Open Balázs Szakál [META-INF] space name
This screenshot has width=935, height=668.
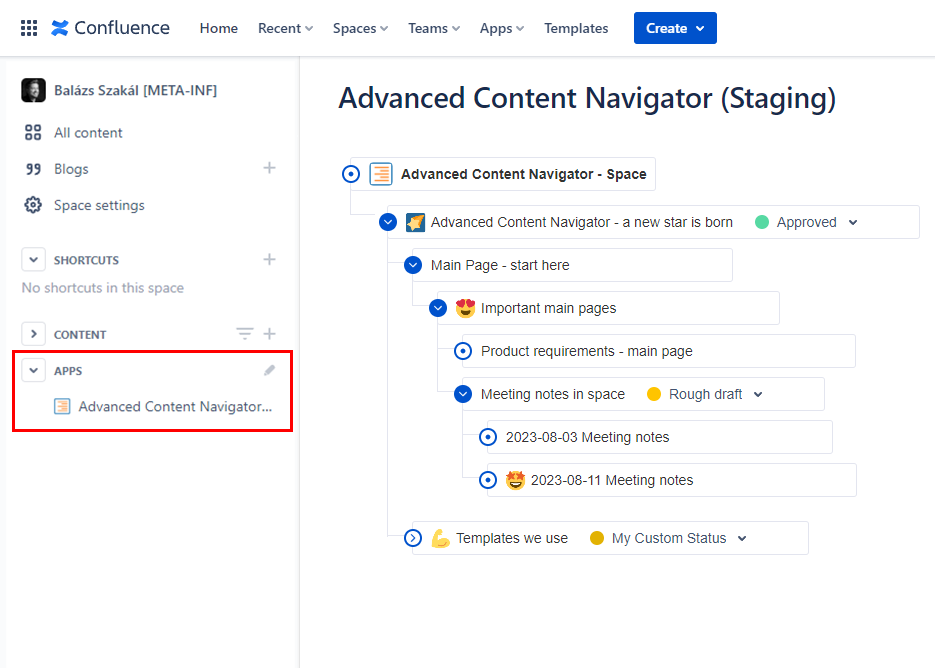click(x=135, y=90)
